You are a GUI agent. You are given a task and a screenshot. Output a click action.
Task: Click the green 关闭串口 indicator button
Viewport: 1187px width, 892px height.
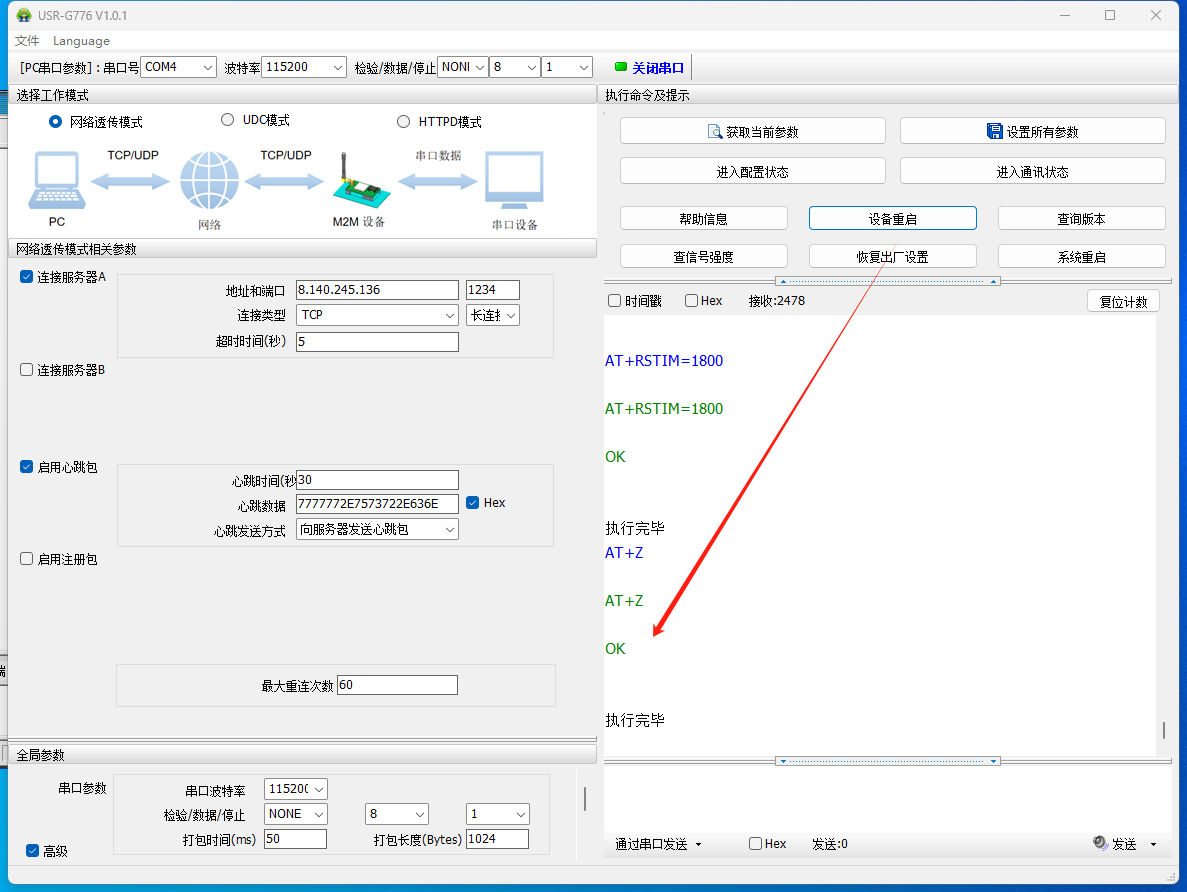click(649, 68)
